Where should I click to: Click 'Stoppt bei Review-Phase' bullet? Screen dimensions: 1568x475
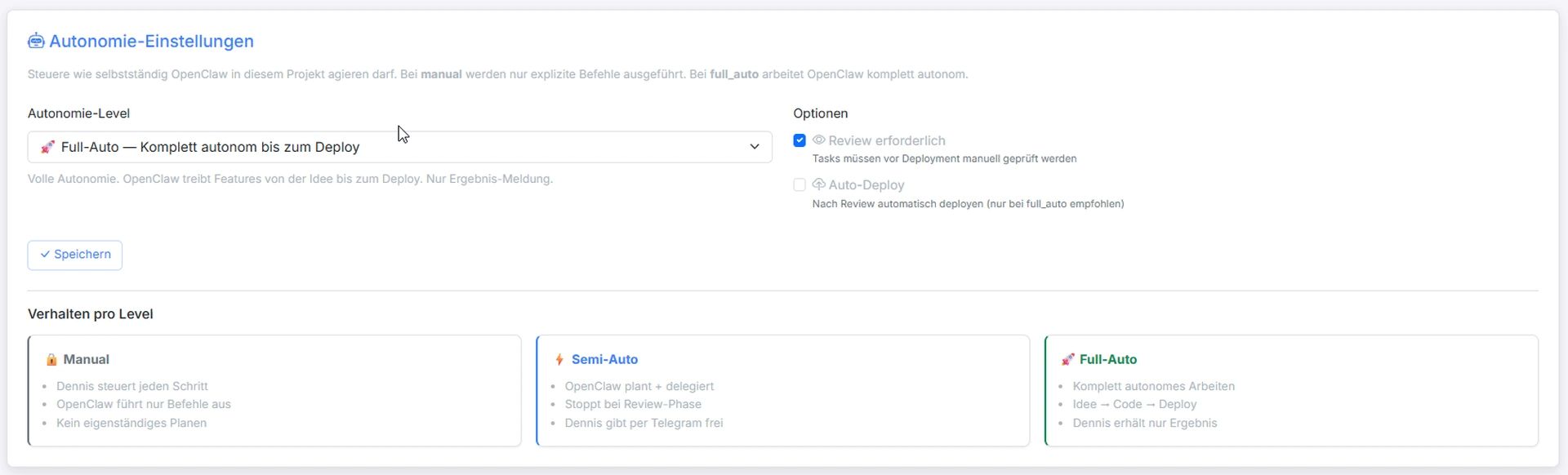click(x=633, y=404)
